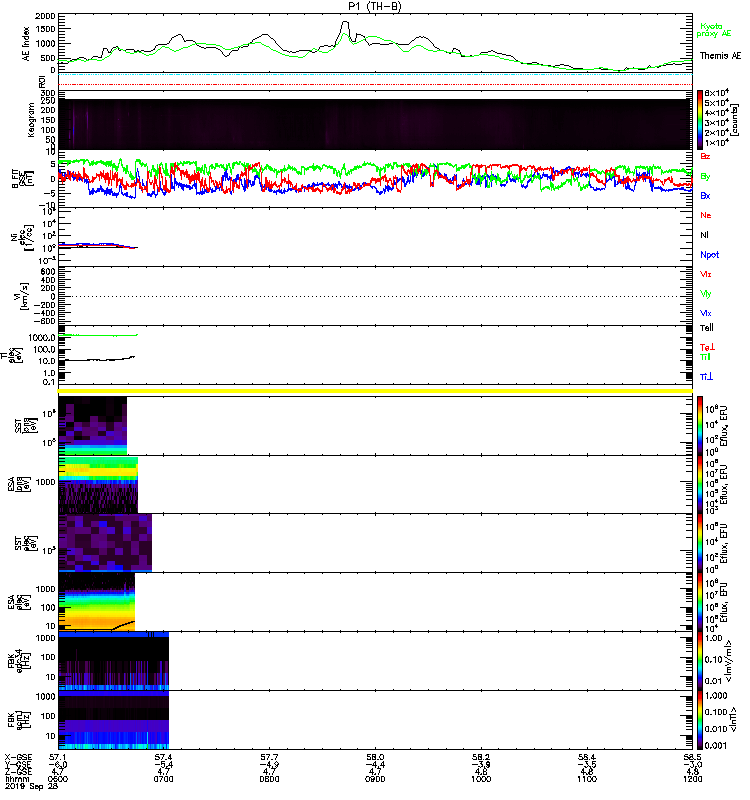
Task: Click the AE Index axis label
Action: [26, 43]
